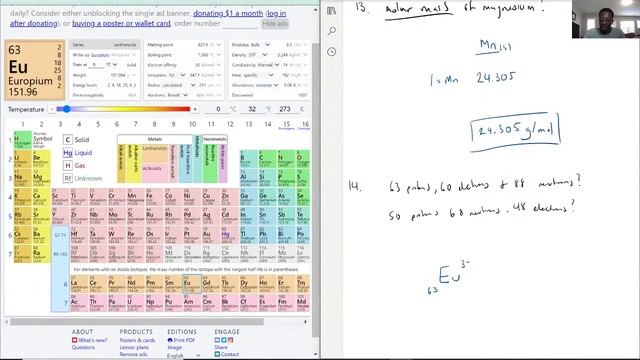Viewport: 640px width, 360px height.
Task: Click the temperature slider blue handle
Action: click(x=66, y=109)
